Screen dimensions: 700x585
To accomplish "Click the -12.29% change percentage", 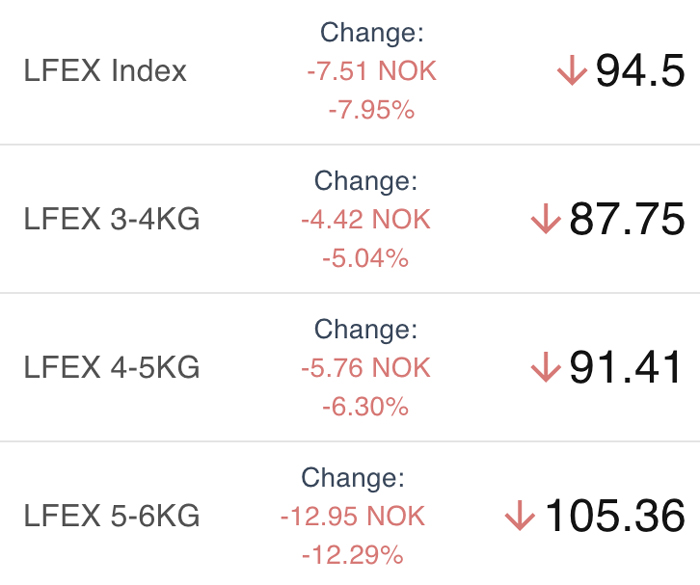I will click(353, 555).
